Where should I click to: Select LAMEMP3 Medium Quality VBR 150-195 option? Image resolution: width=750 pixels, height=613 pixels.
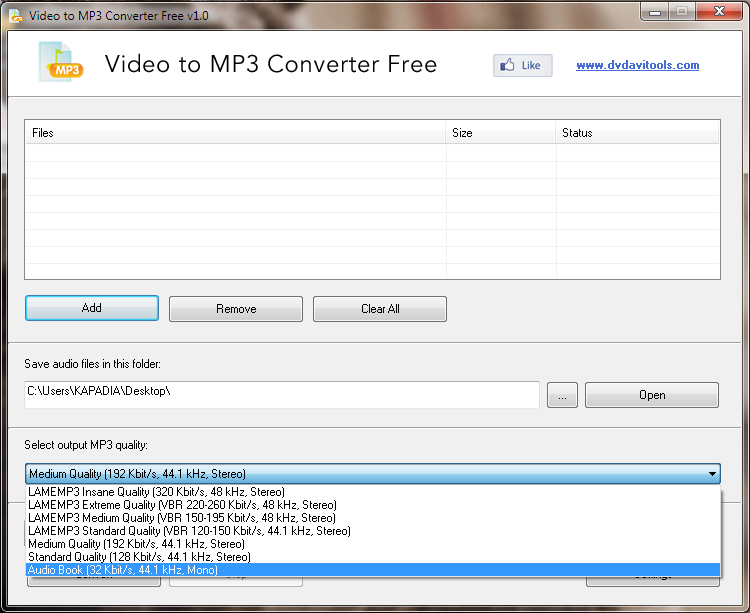click(373, 518)
